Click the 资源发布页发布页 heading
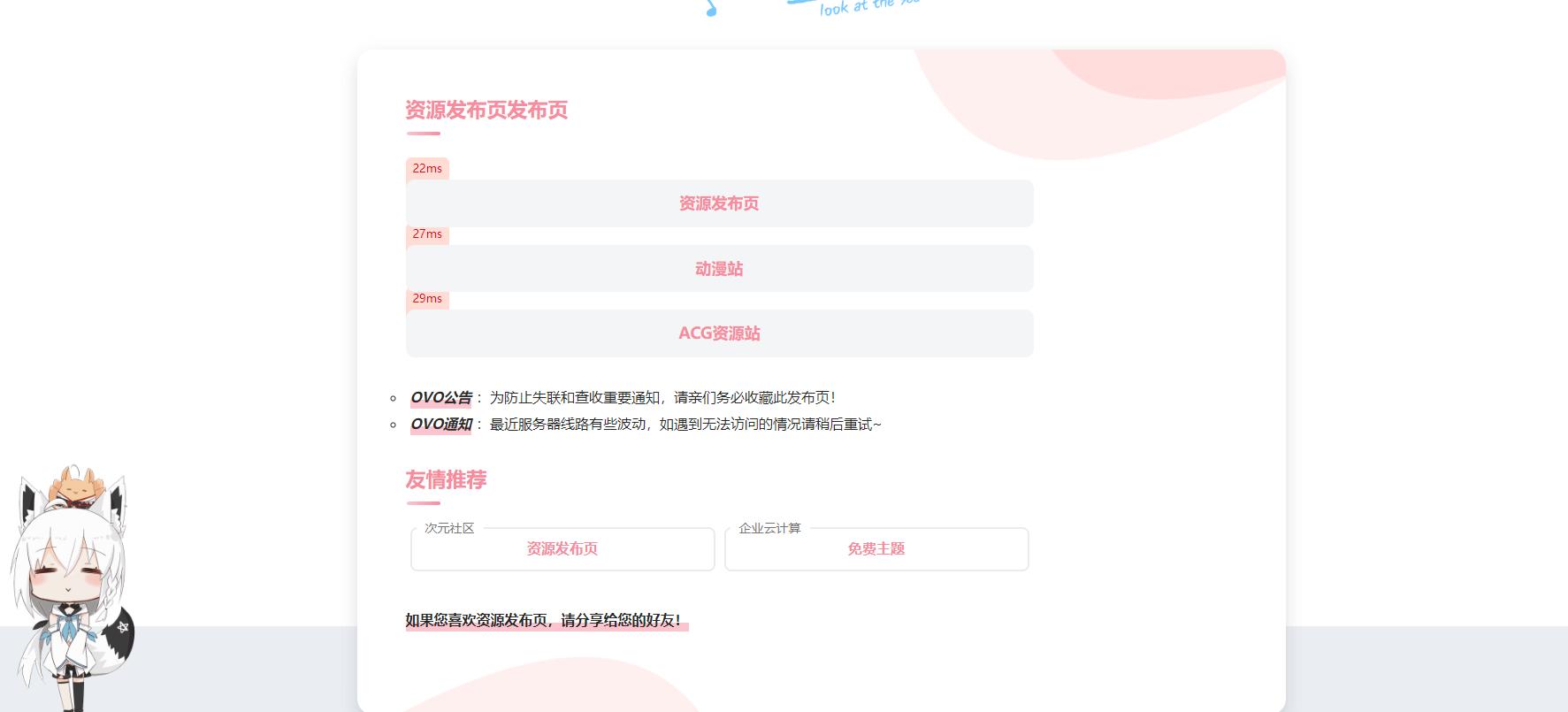The width and height of the screenshot is (1568, 712). tap(486, 111)
